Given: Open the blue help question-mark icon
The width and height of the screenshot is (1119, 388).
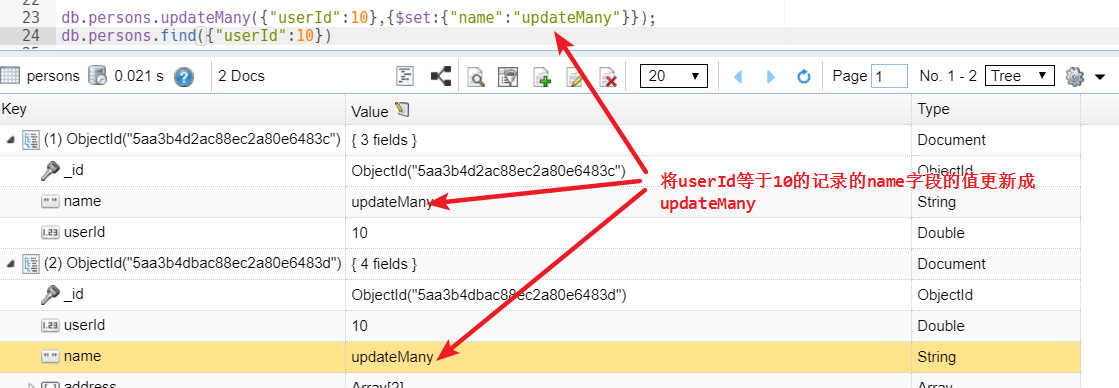Looking at the screenshot, I should pos(184,76).
